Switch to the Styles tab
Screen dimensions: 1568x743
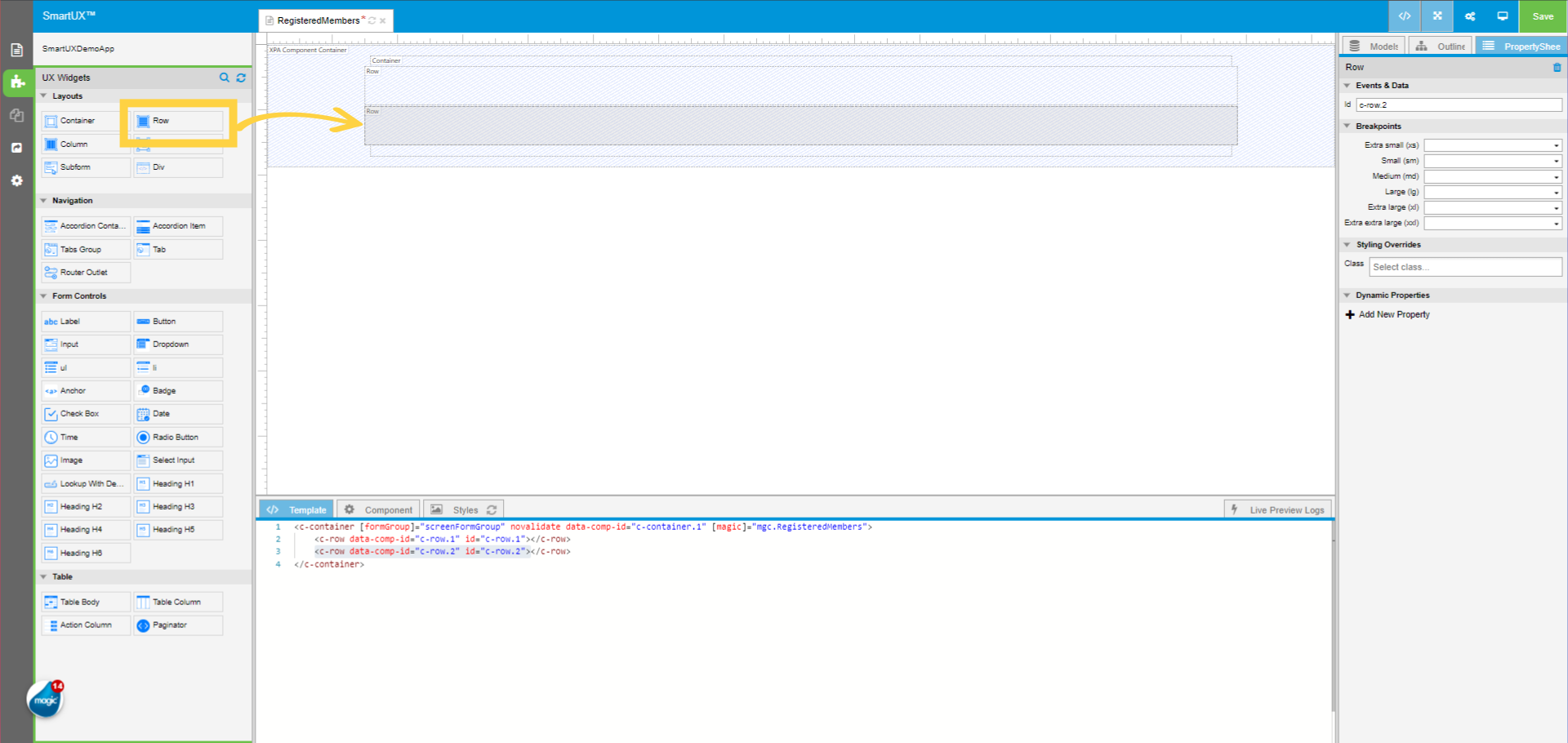pyautogui.click(x=464, y=509)
